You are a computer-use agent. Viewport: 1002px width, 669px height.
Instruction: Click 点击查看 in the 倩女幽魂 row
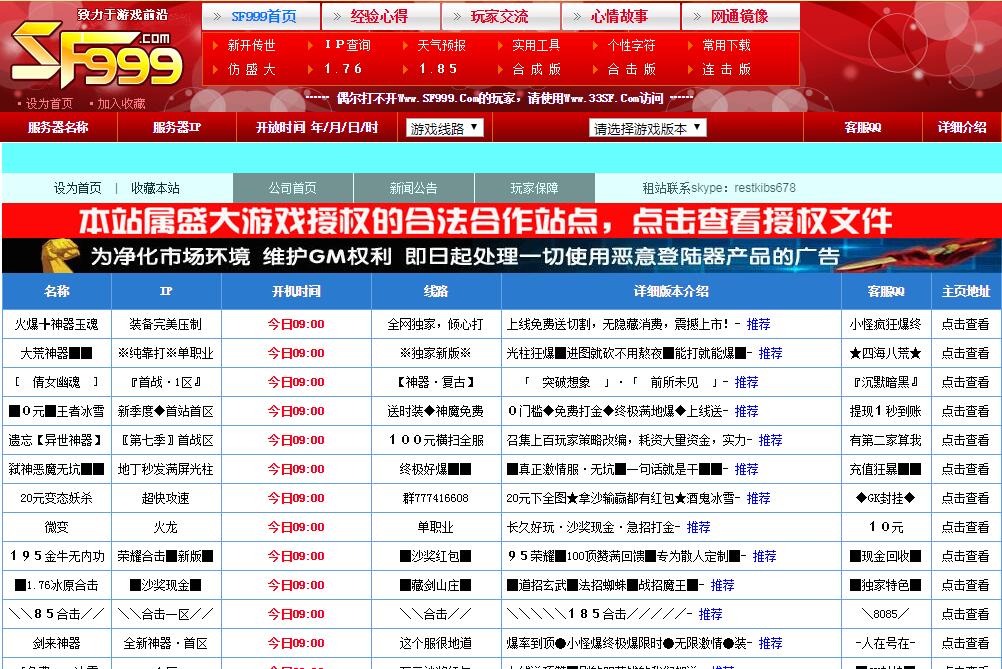click(965, 382)
